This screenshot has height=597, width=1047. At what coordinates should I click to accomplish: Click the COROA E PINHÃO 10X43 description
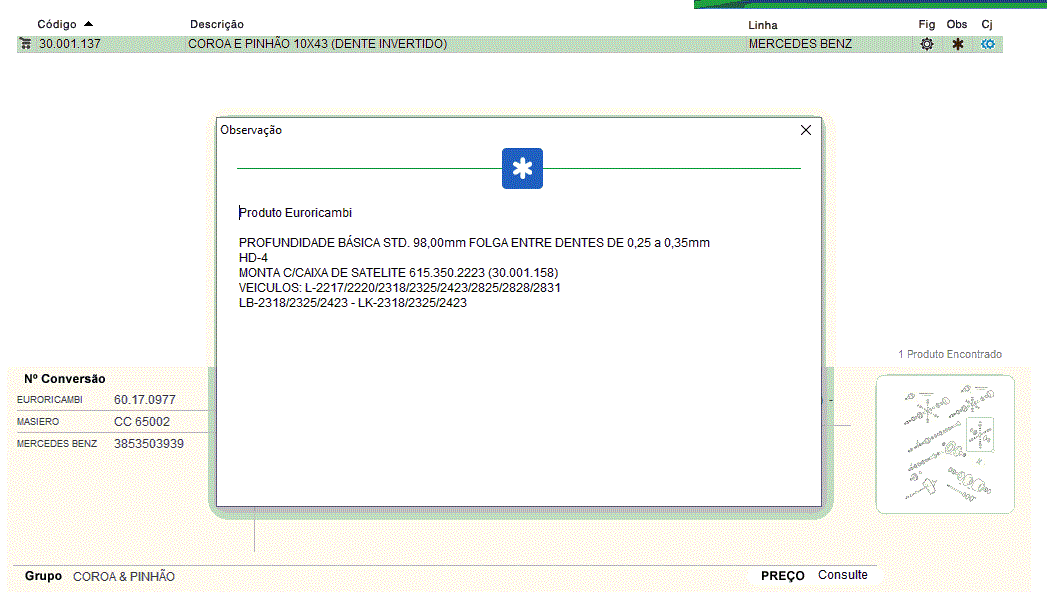(317, 44)
